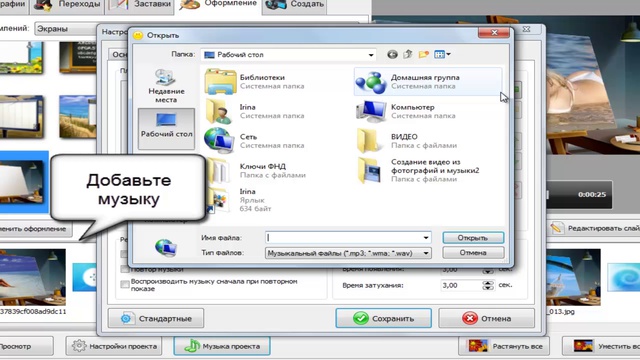This screenshot has width=640, height=360.
Task: Click Отмена in the Открыть dialog
Action: [x=473, y=253]
